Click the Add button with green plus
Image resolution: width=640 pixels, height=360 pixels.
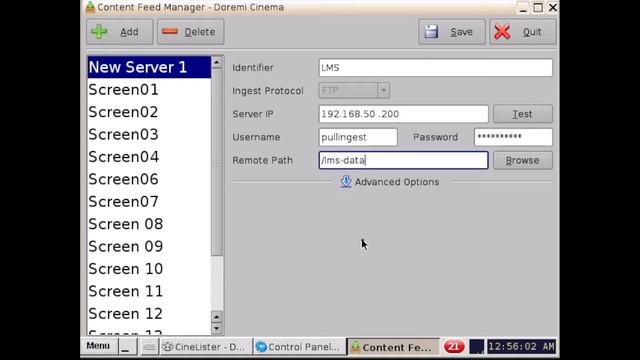(x=120, y=32)
